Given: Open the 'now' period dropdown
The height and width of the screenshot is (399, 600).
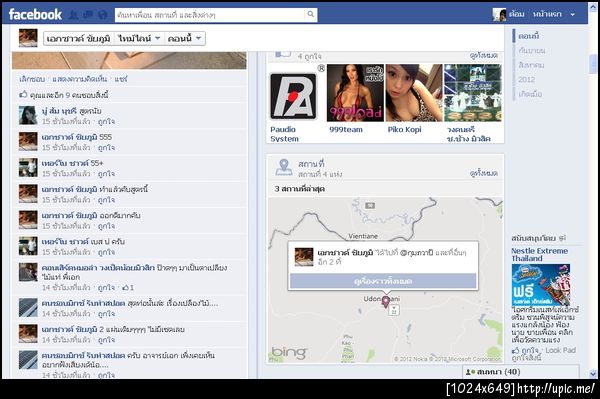Looking at the screenshot, I should pos(184,39).
